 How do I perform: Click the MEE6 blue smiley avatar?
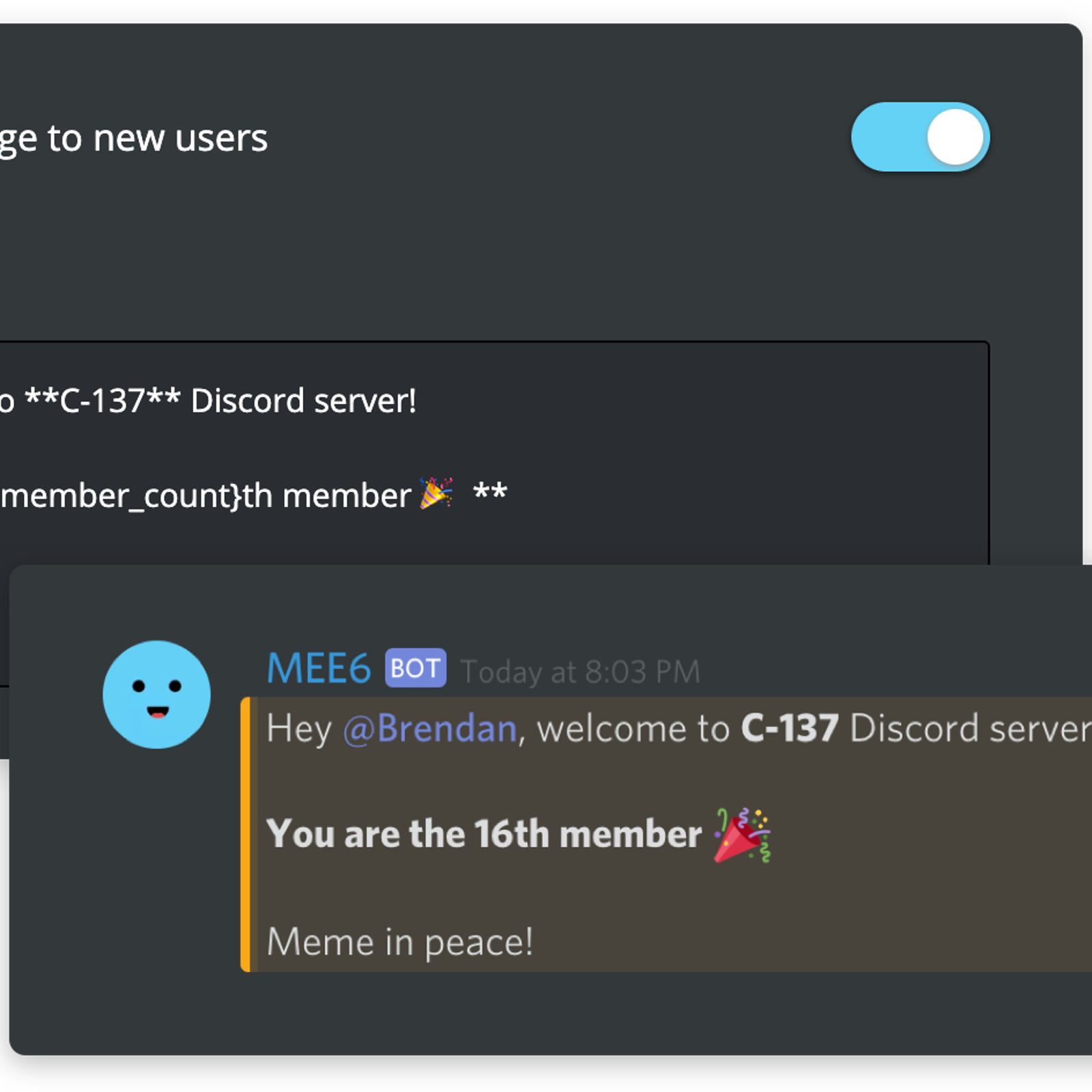click(157, 694)
